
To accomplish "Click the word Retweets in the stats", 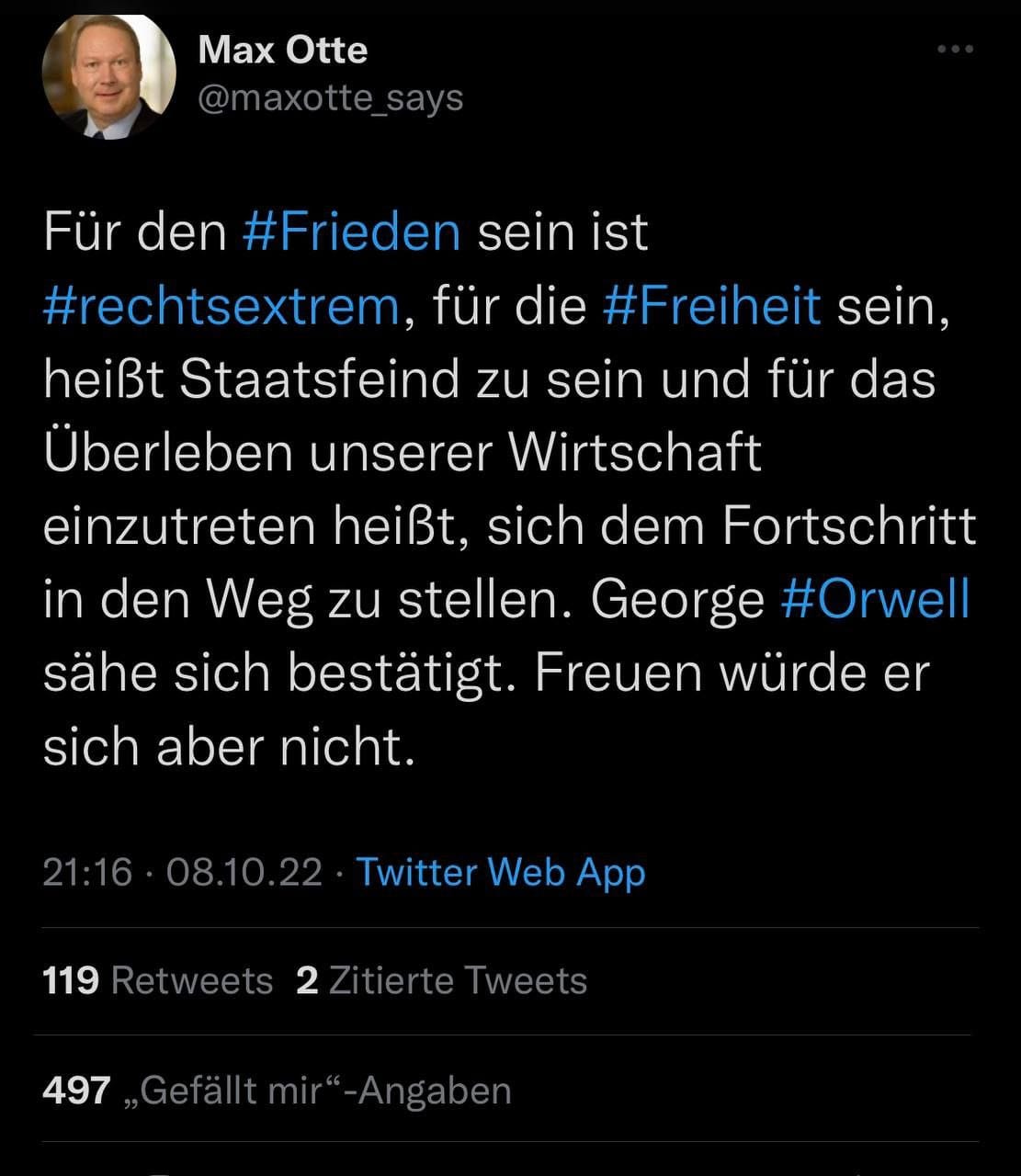I will pos(192,980).
